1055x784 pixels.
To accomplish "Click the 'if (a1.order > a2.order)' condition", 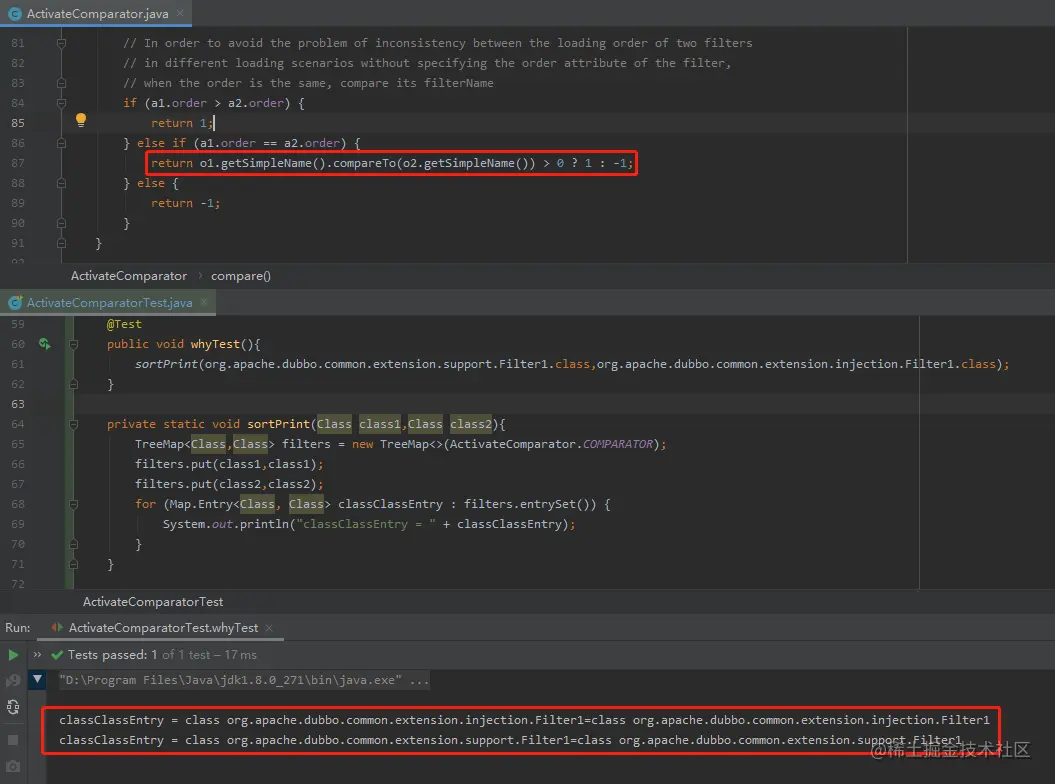I will point(214,103).
